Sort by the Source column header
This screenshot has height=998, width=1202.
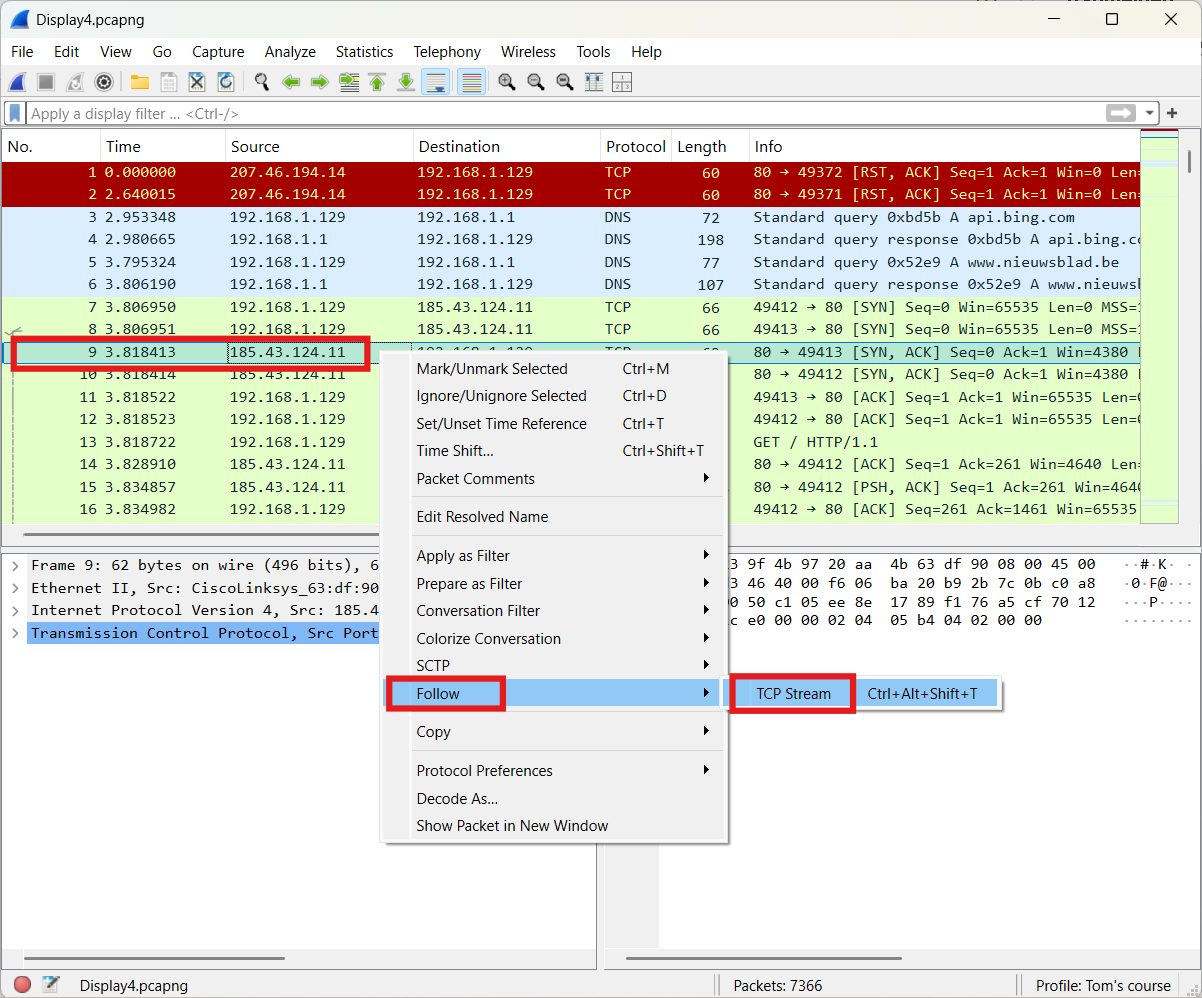pyautogui.click(x=319, y=146)
